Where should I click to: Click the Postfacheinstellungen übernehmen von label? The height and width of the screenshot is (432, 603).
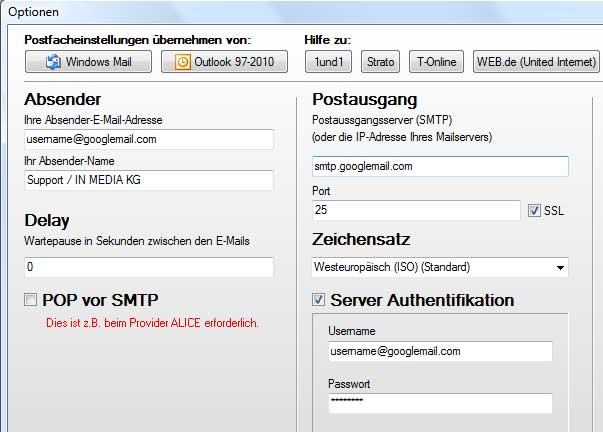pyautogui.click(x=137, y=40)
